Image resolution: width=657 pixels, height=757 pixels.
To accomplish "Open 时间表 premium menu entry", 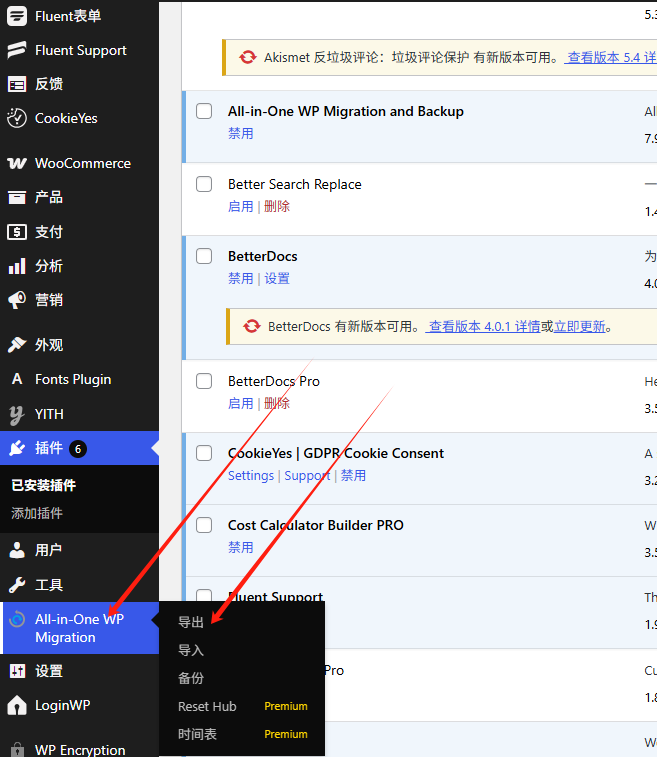I will (x=242, y=734).
